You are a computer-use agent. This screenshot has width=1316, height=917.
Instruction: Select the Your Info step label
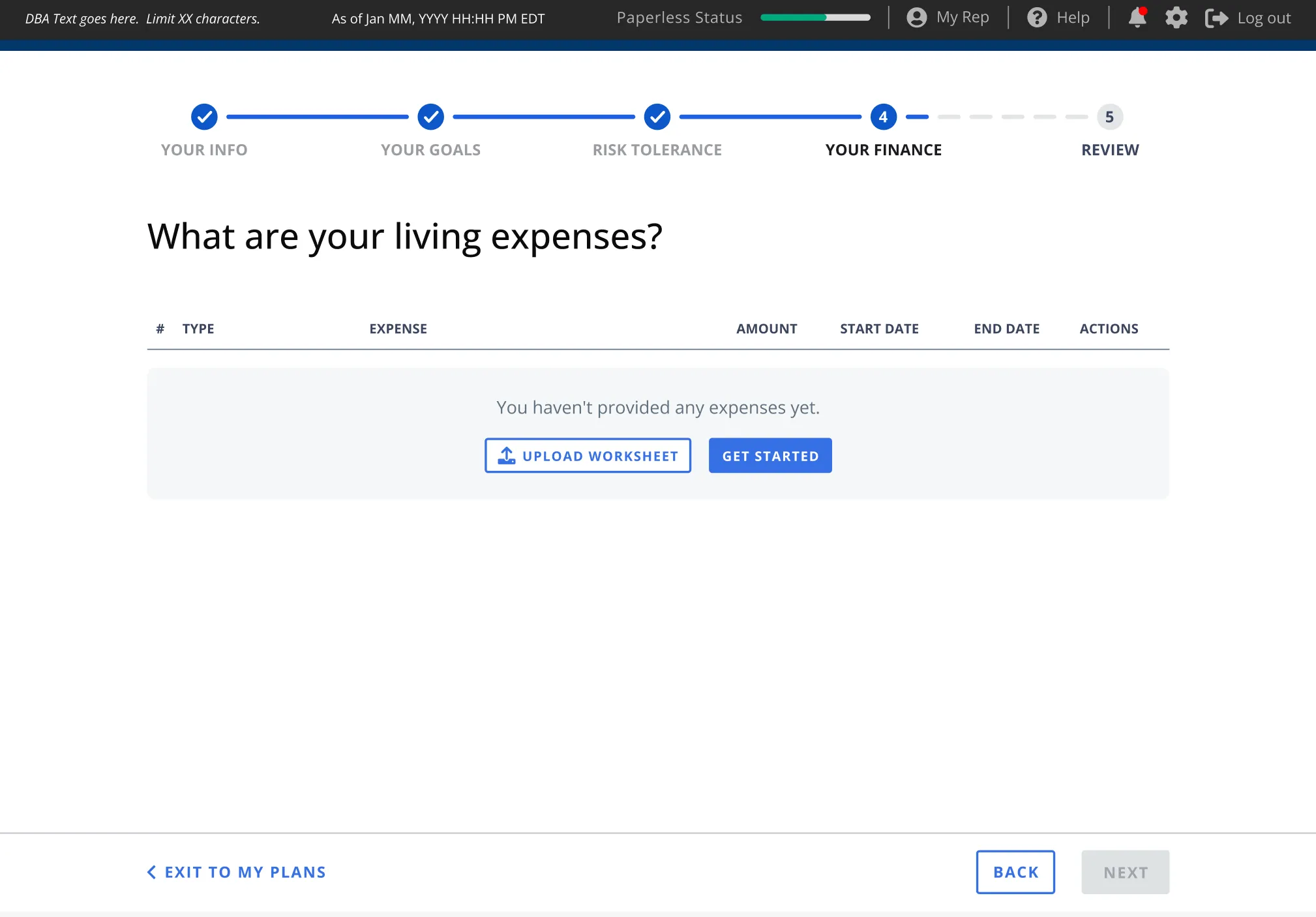click(x=204, y=150)
